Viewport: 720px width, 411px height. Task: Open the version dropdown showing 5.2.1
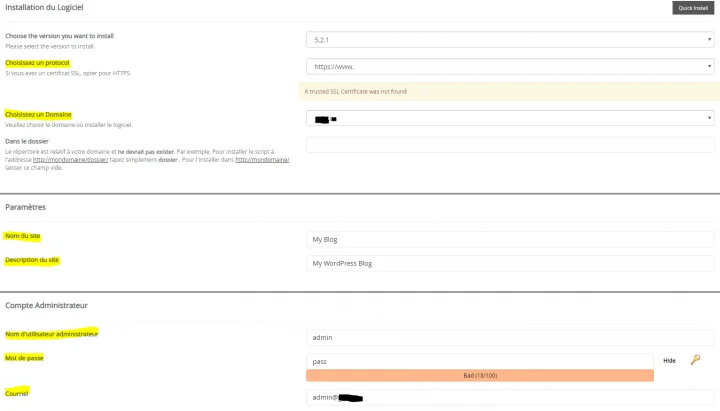(x=510, y=40)
